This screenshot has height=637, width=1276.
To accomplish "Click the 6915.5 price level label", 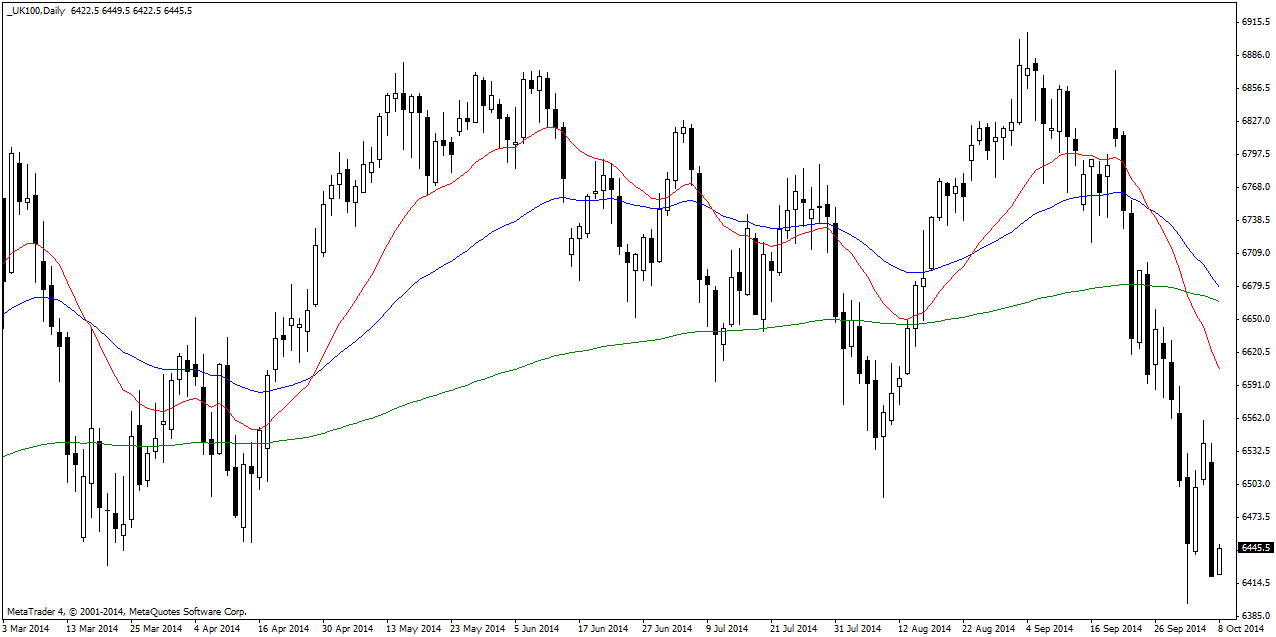I will 1255,22.
